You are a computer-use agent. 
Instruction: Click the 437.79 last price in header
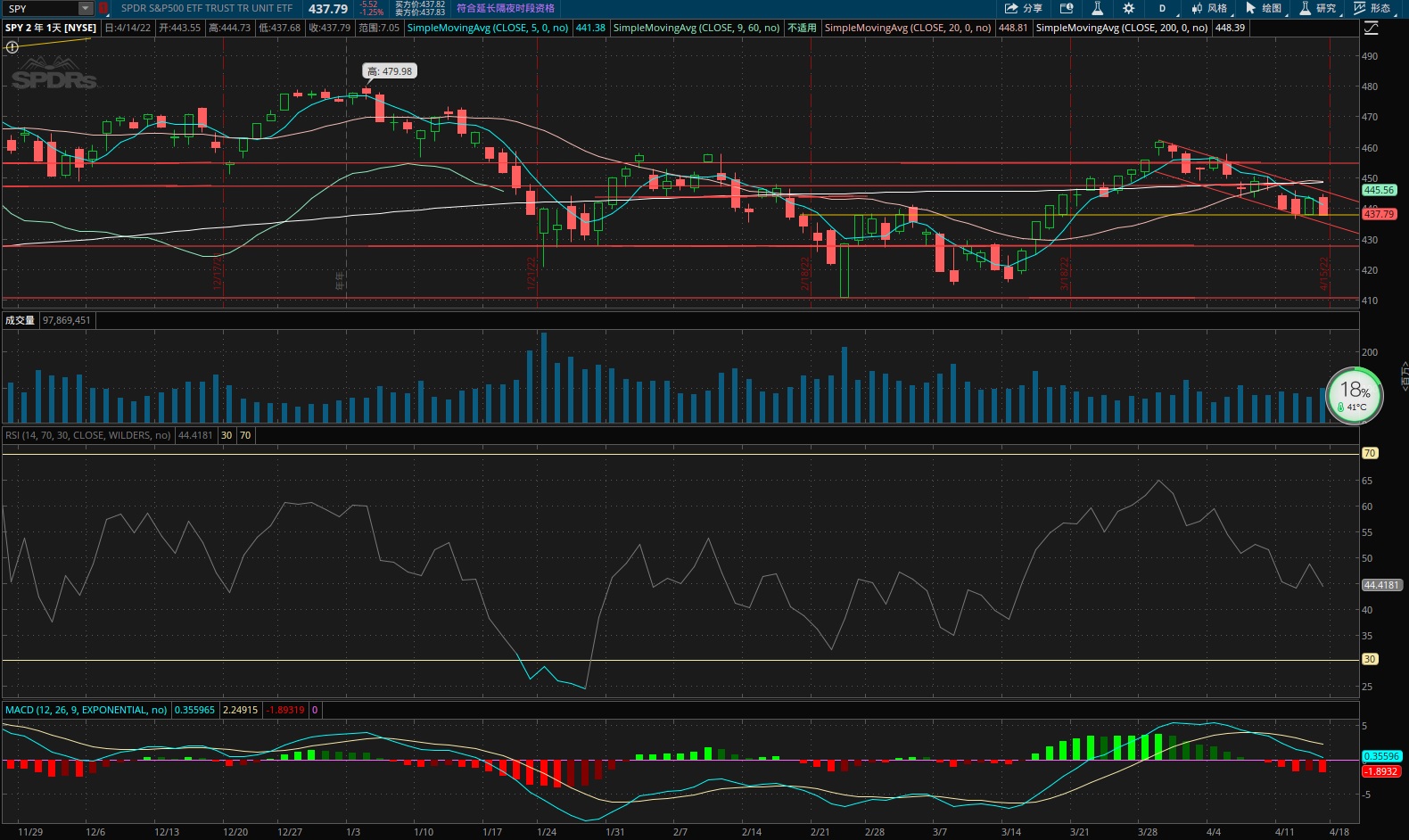[x=328, y=9]
